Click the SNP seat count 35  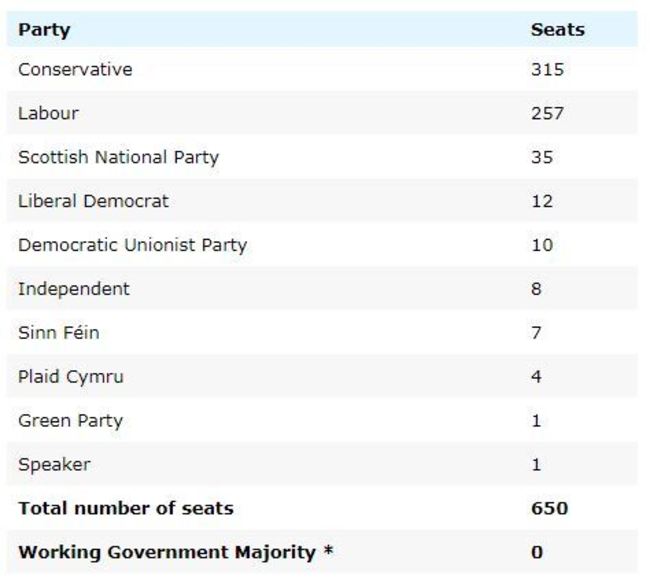(542, 157)
